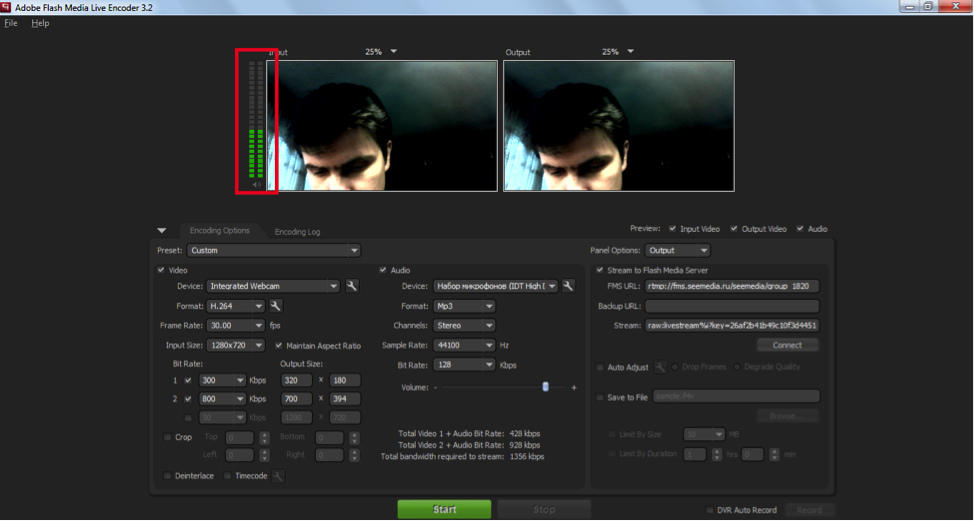The height and width of the screenshot is (521, 974).
Task: Enable the Auto Adjust checkbox
Action: 599,368
